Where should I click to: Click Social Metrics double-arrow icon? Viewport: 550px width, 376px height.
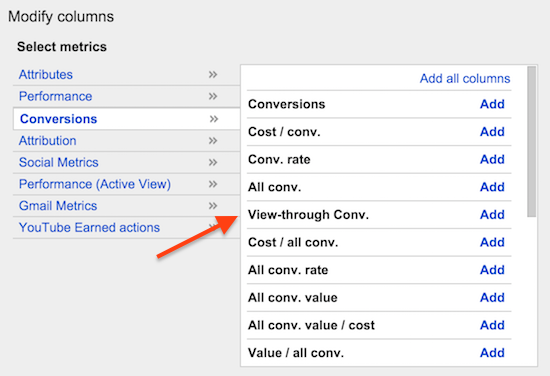213,162
